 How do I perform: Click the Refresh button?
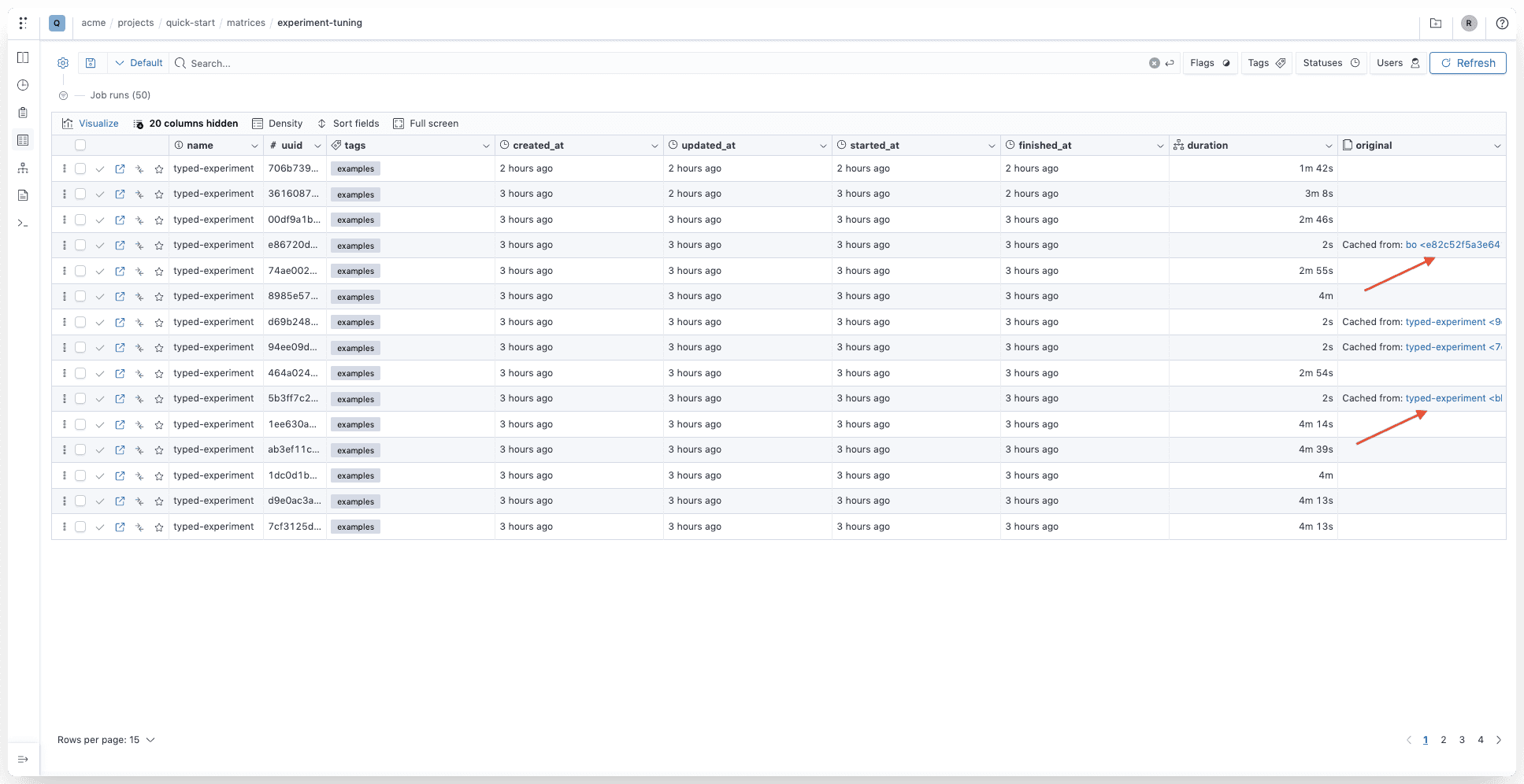pyautogui.click(x=1467, y=62)
